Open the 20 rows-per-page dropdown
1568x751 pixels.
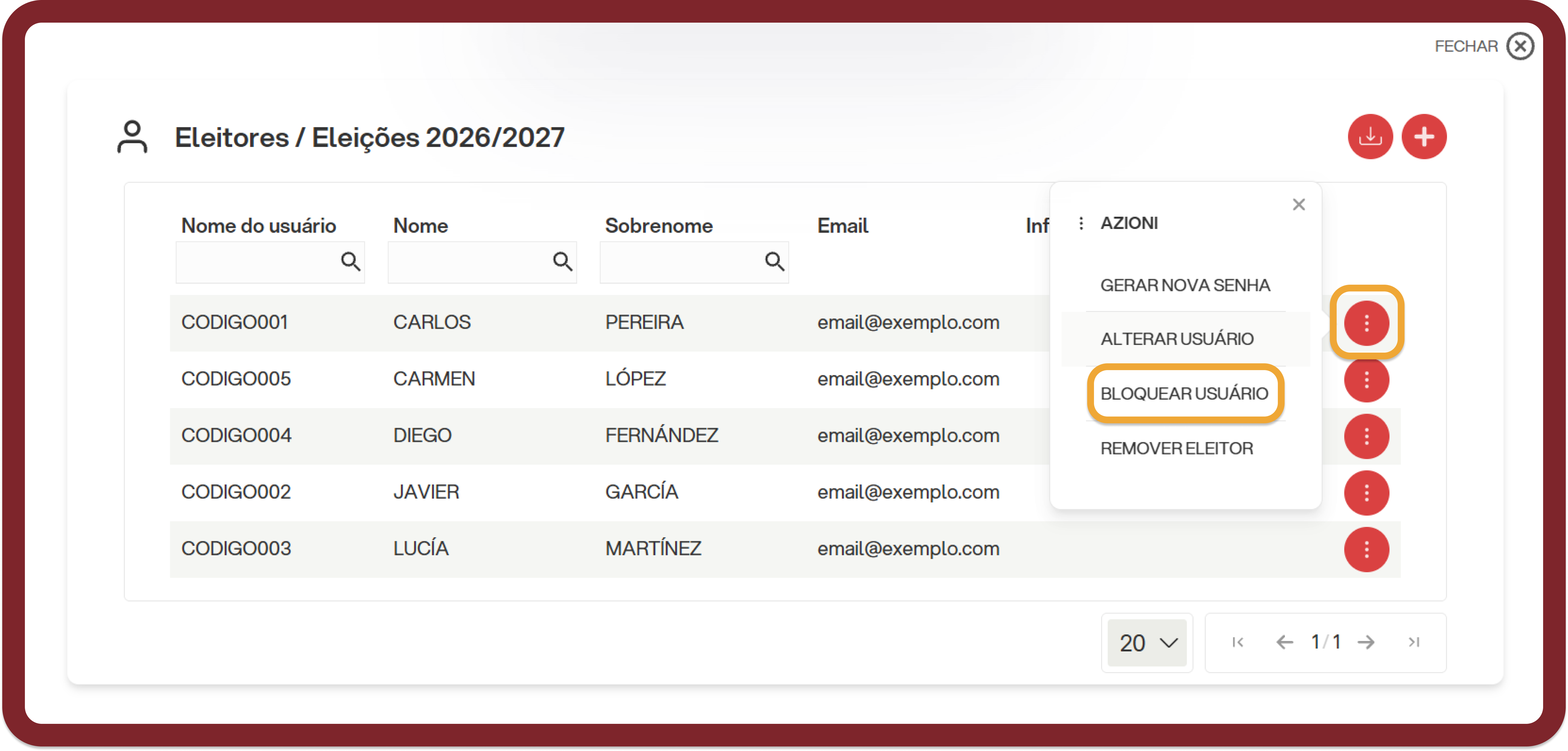1147,643
